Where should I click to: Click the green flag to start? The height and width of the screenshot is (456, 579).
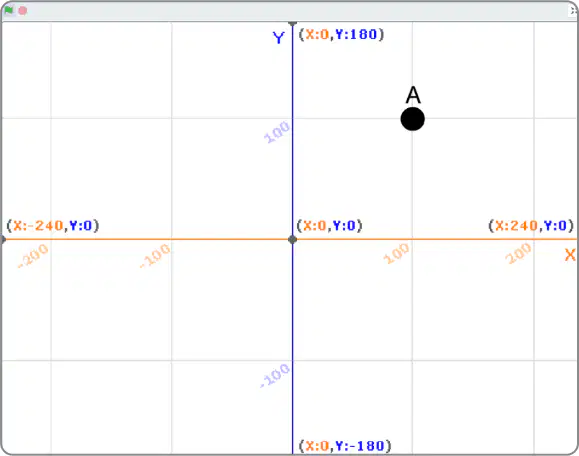point(8,10)
